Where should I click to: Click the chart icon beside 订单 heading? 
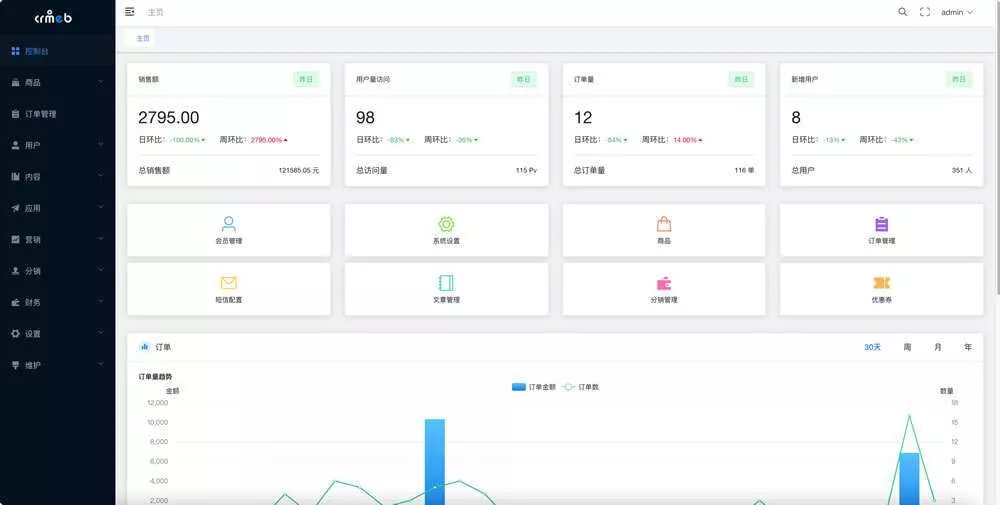pyautogui.click(x=145, y=347)
